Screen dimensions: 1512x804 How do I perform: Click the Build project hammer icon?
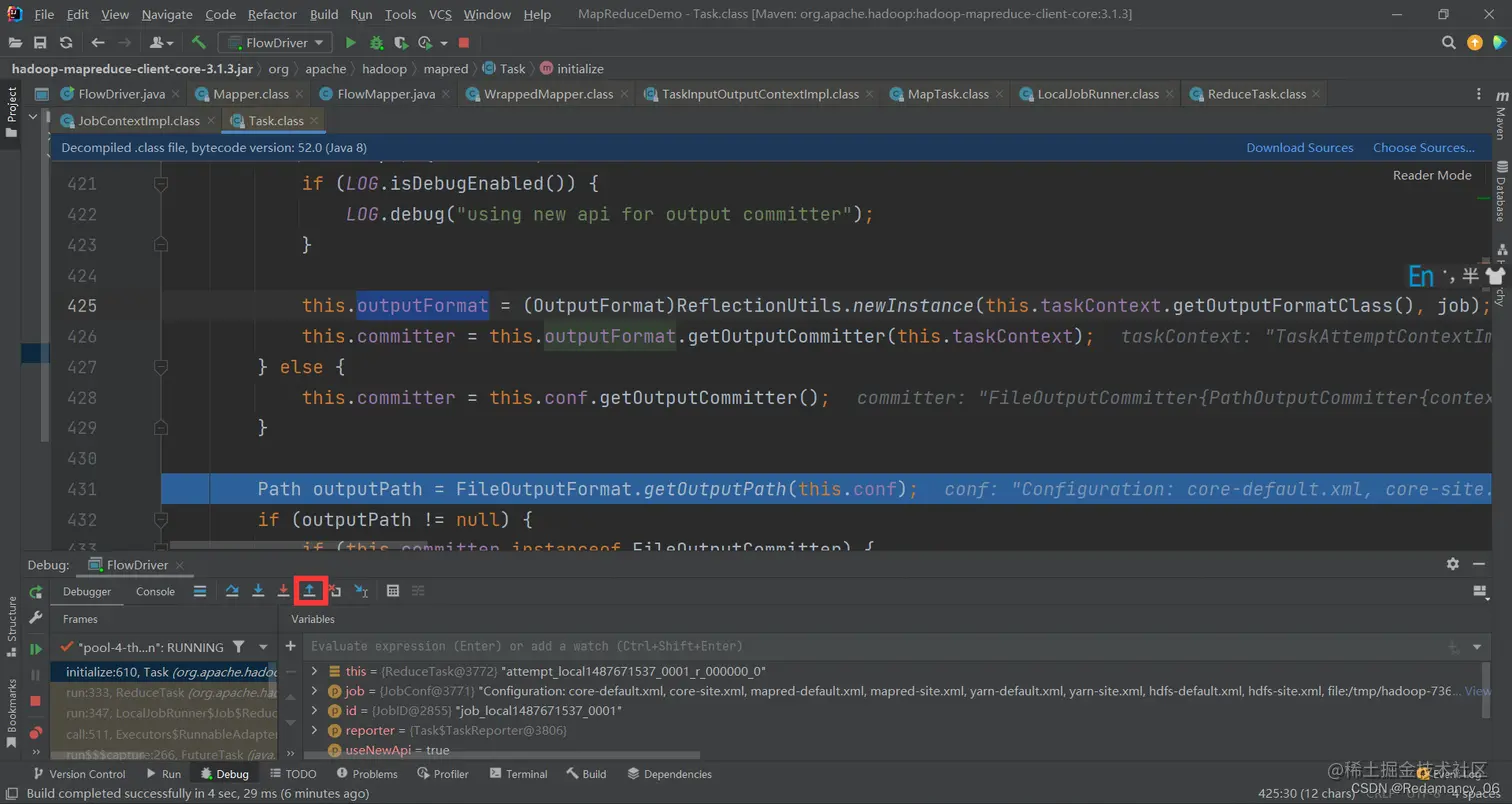pos(199,43)
